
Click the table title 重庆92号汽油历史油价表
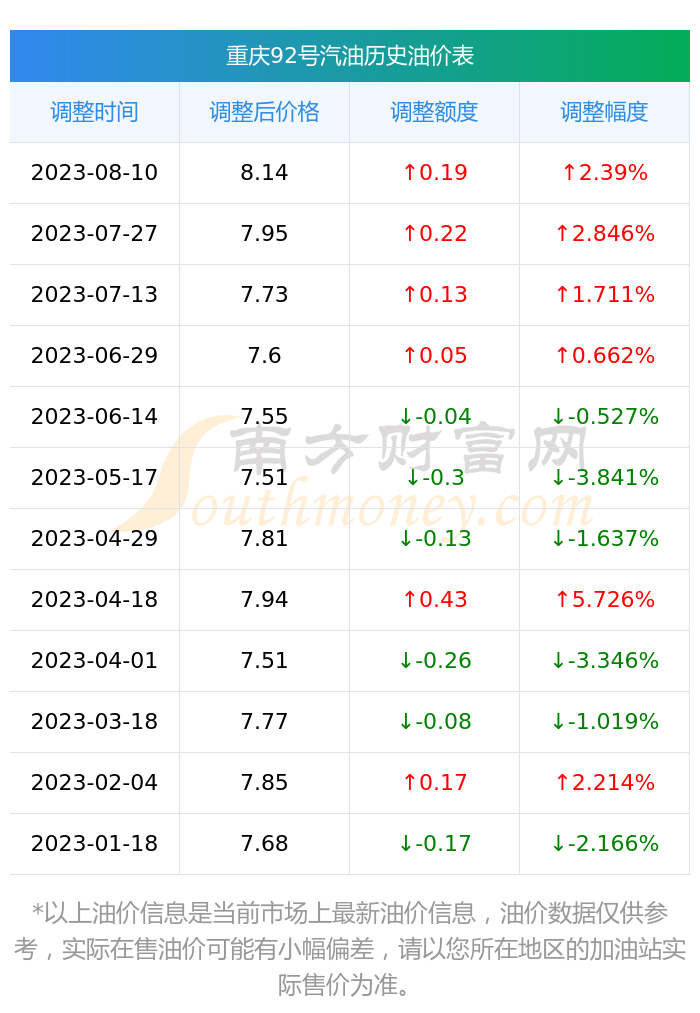coord(350,56)
